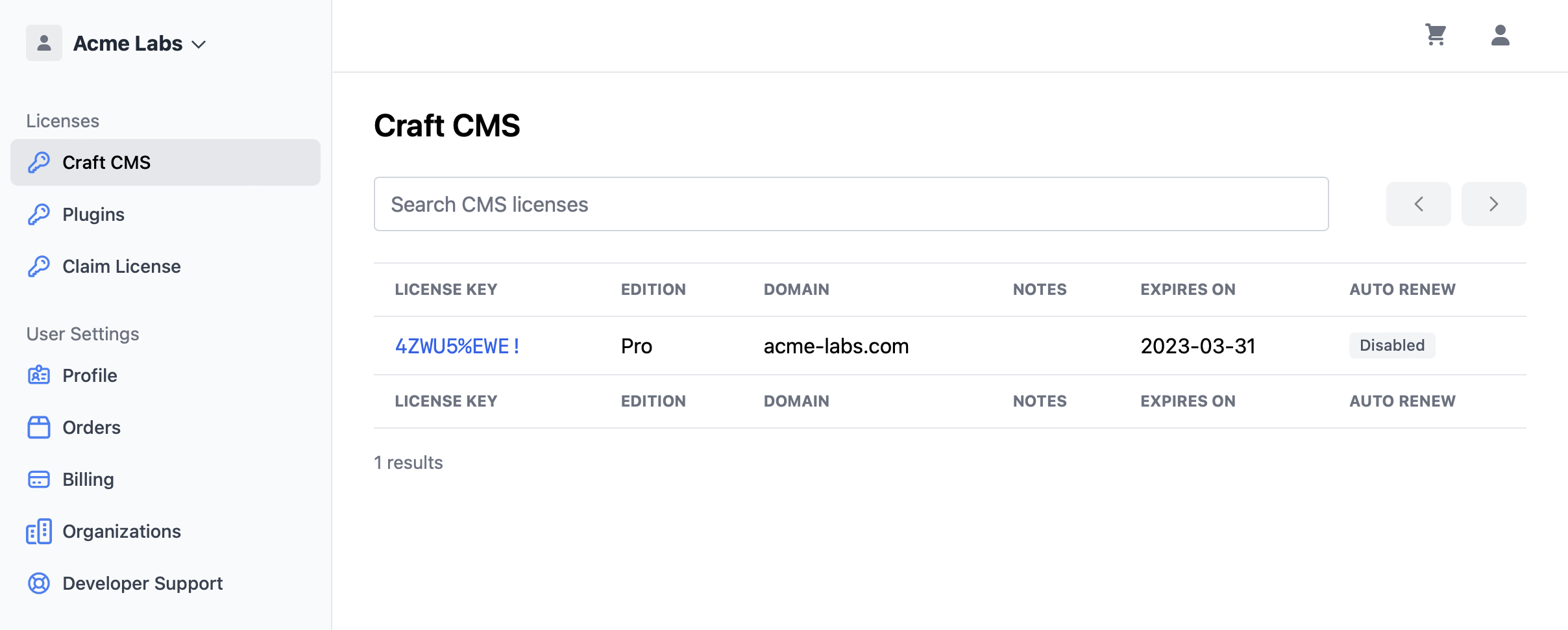Click the ID card icon beside Profile
This screenshot has width=1568, height=630.
[39, 375]
